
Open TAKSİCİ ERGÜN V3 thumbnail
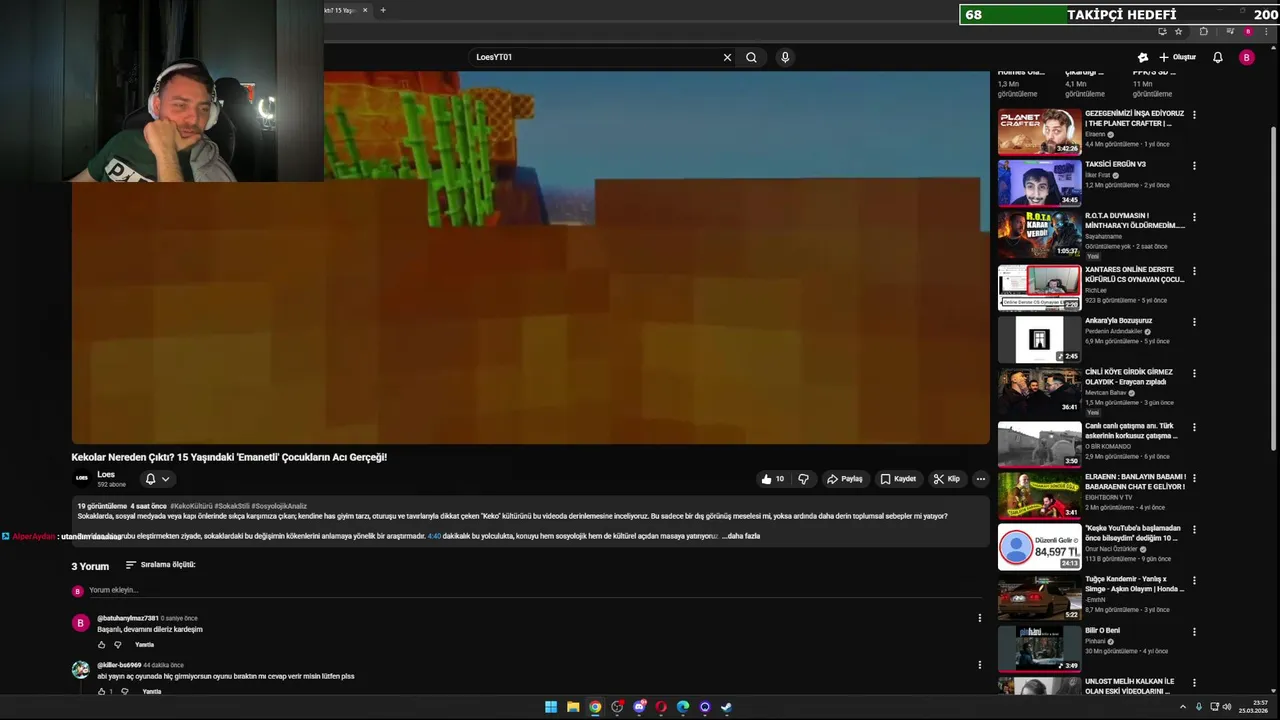tap(1039, 183)
